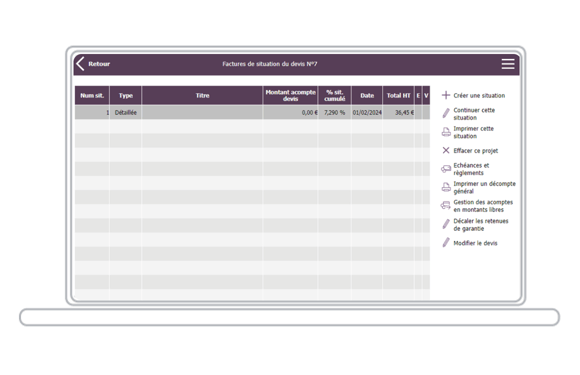Click pencil icon beside Modifier le devis
This screenshot has height=375, width=580.
[x=446, y=243]
